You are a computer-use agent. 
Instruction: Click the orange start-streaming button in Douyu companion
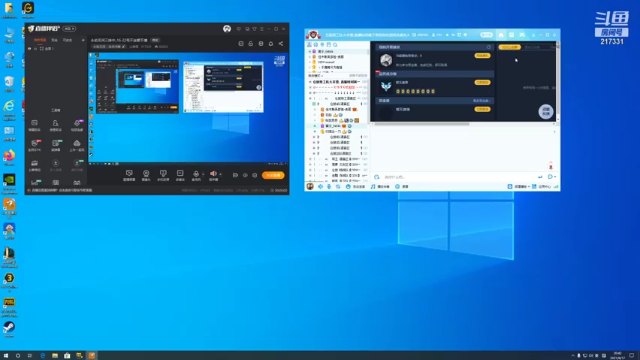273,175
